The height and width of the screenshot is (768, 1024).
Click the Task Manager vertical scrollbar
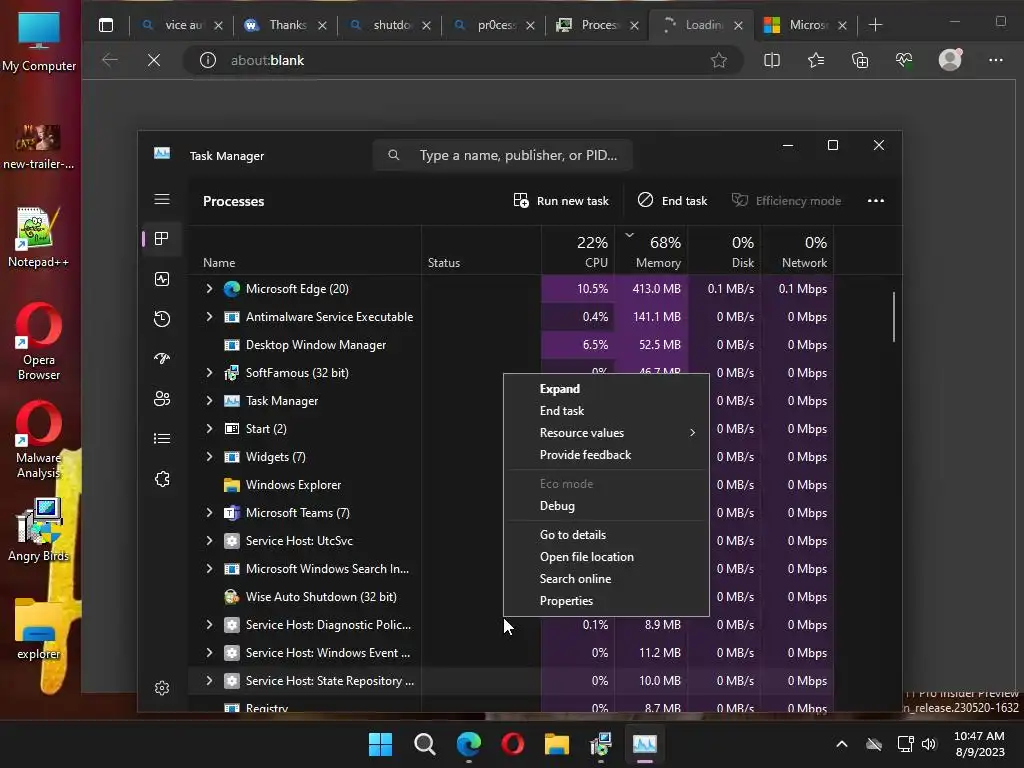pos(893,317)
